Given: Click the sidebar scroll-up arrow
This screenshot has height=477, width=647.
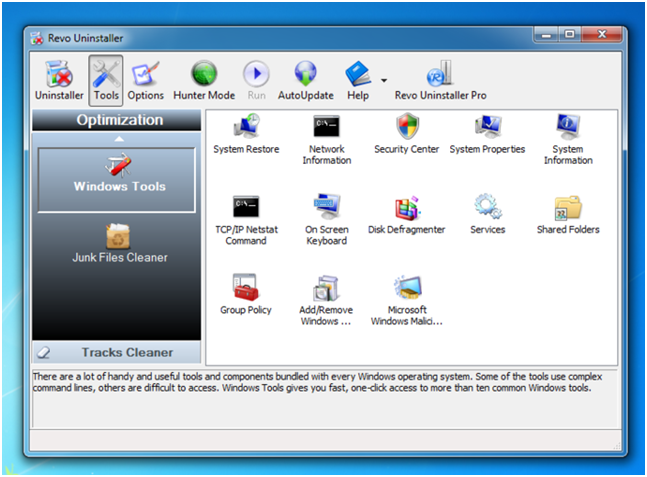Looking at the screenshot, I should pos(119,139).
